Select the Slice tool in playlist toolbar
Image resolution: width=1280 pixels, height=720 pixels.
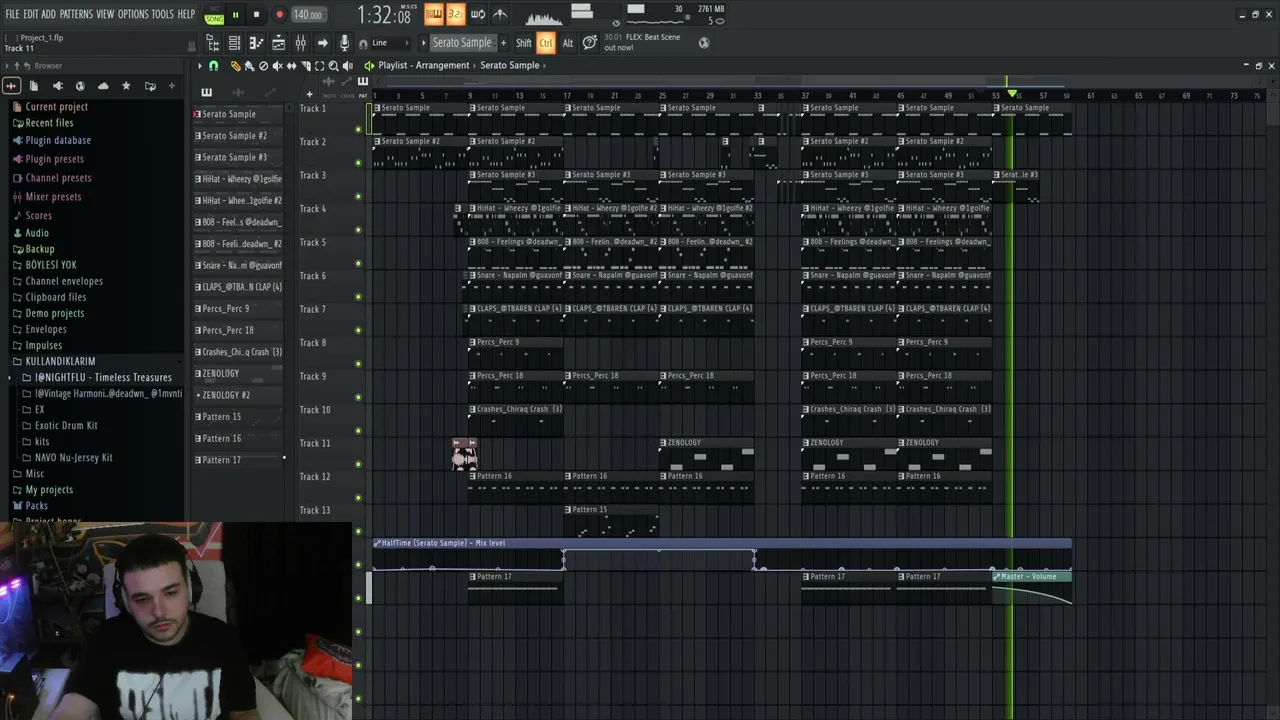305,66
